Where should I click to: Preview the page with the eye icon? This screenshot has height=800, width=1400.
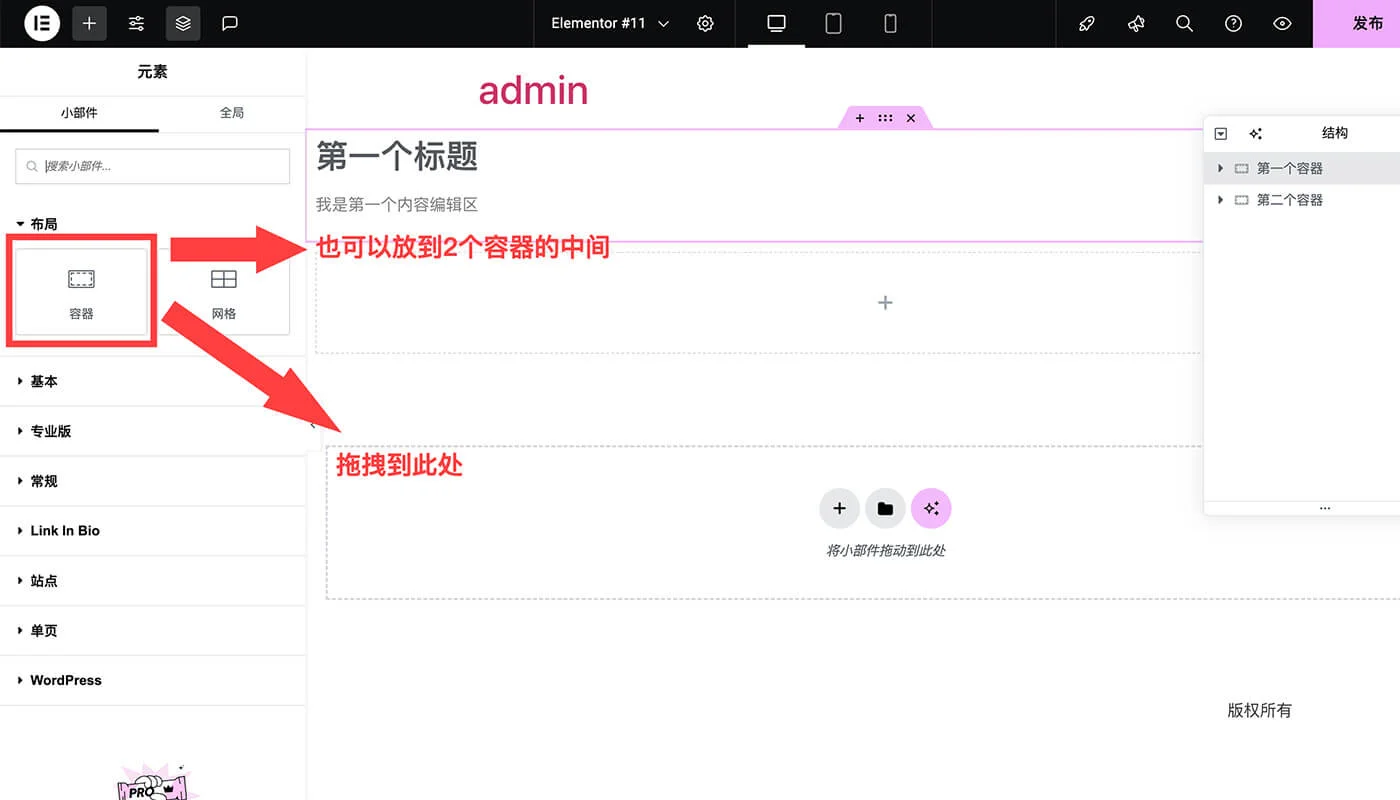point(1282,23)
